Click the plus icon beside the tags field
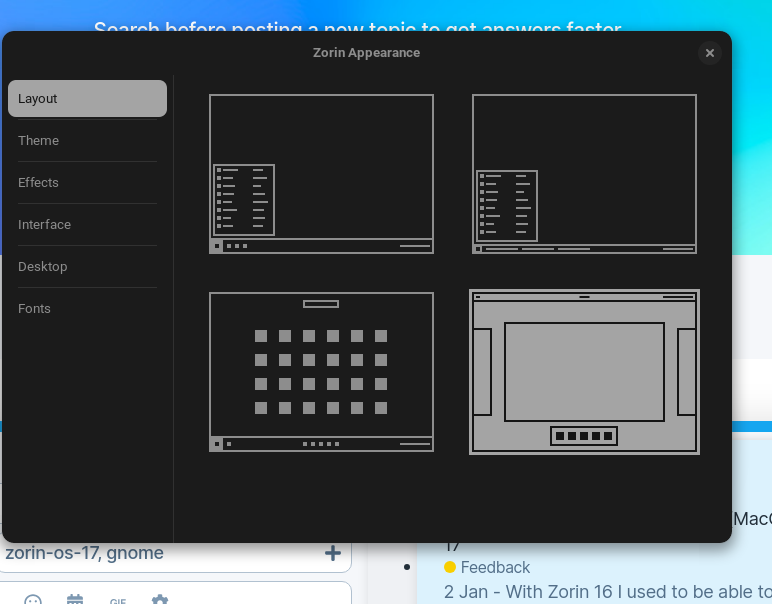 pyautogui.click(x=333, y=553)
